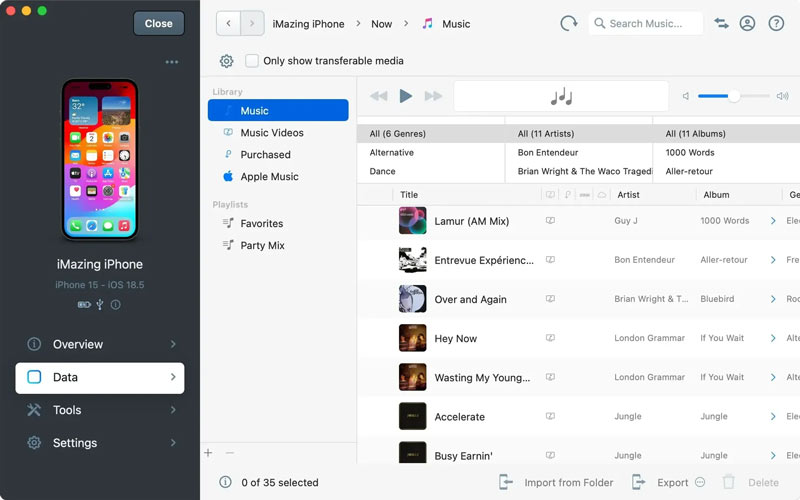This screenshot has width=800, height=500.
Task: Click the Close button
Action: (159, 23)
